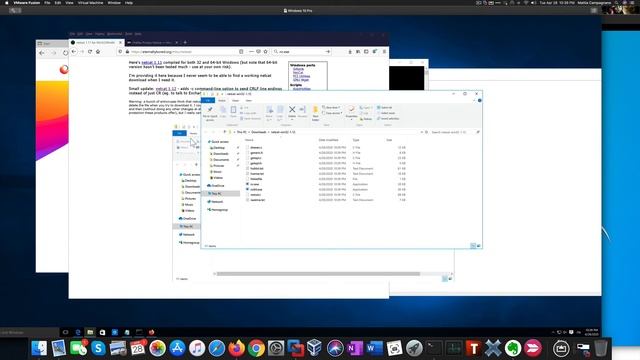This screenshot has height=360, width=640.
Task: Tick the checkbox next to generic.h
Action: (x=247, y=153)
